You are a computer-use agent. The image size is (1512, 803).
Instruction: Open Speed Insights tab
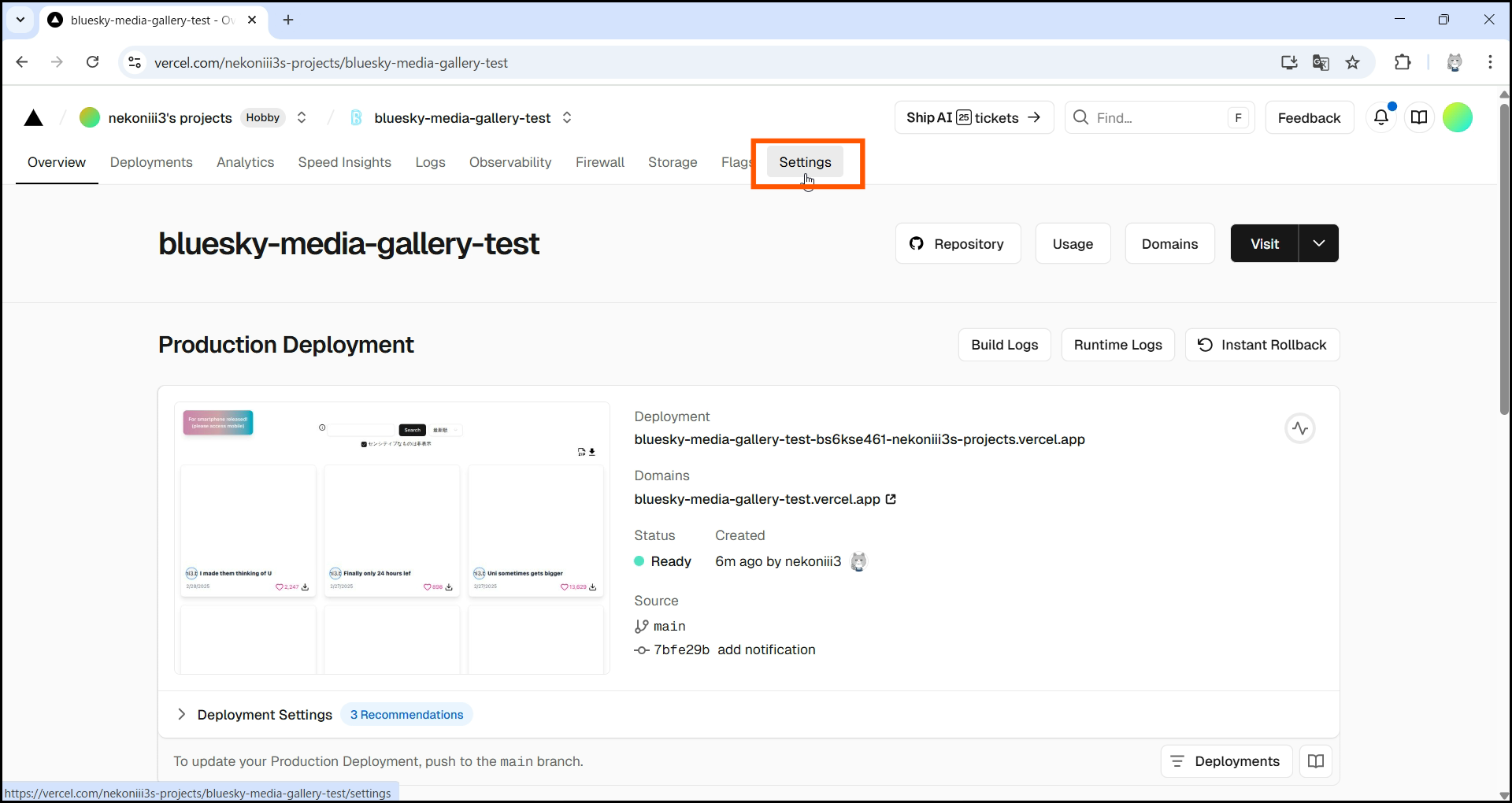[345, 162]
